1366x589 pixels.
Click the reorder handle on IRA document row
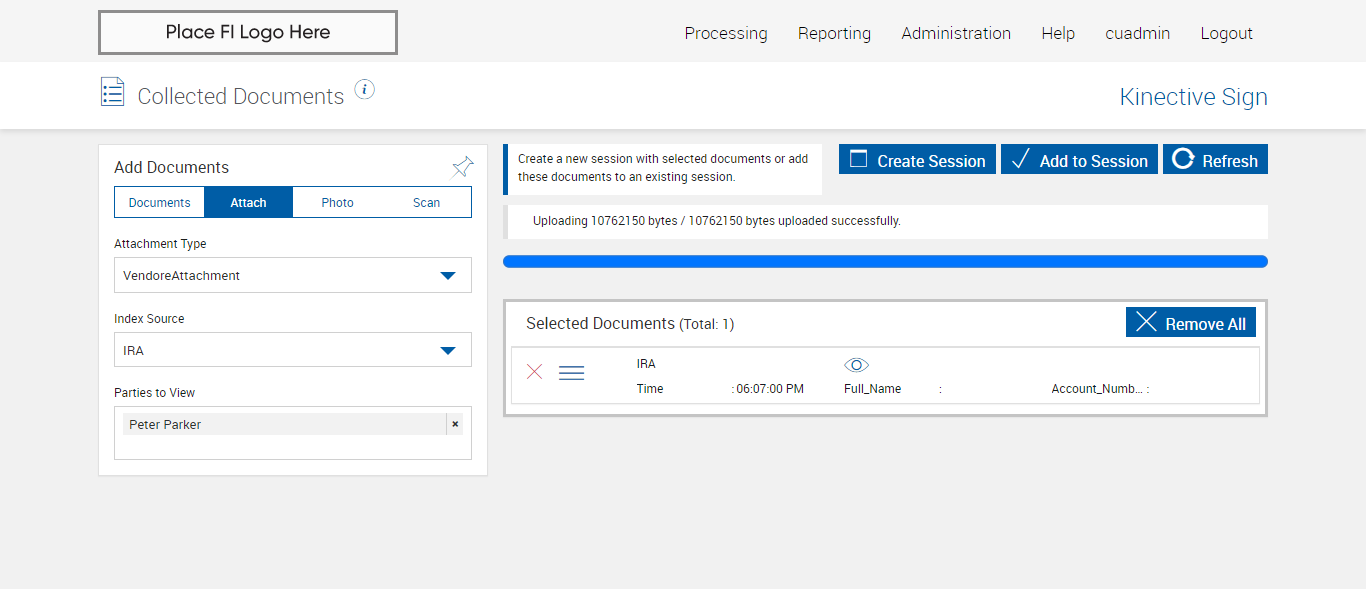[571, 373]
